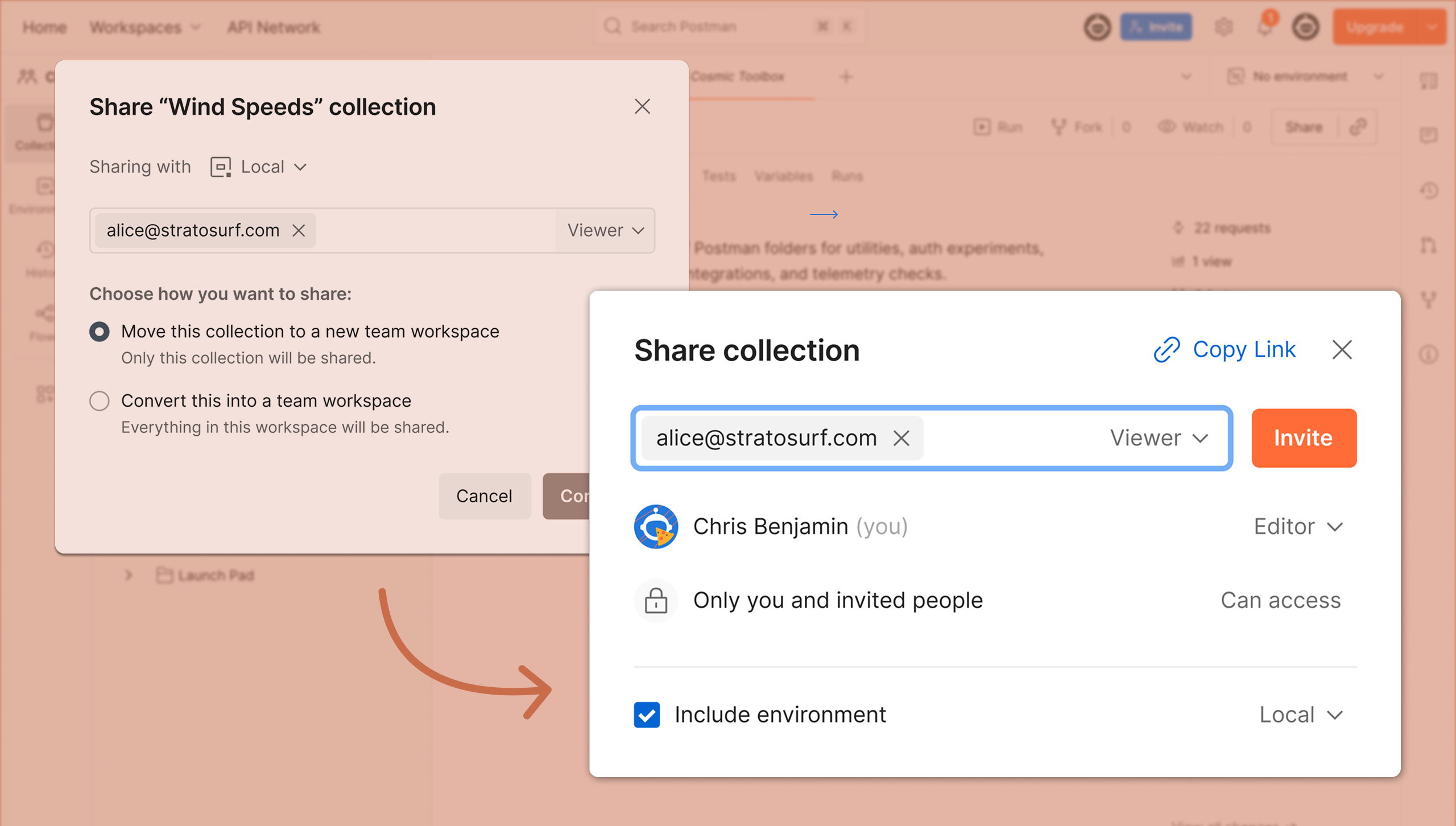Viewport: 1456px width, 826px height.
Task: Select Move this collection to new team workspace
Action: 100,332
